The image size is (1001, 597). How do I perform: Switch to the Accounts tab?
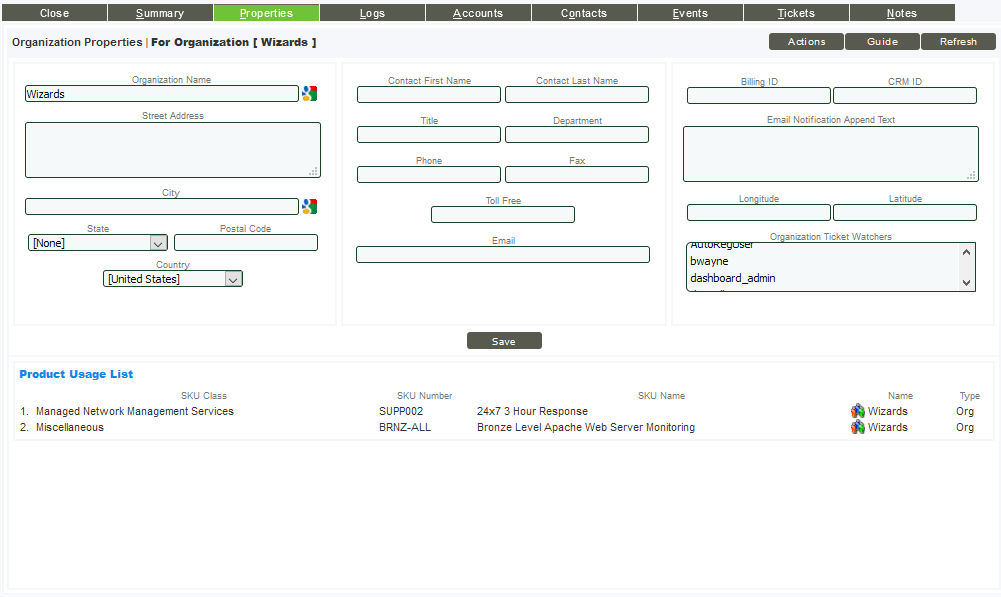coord(477,13)
